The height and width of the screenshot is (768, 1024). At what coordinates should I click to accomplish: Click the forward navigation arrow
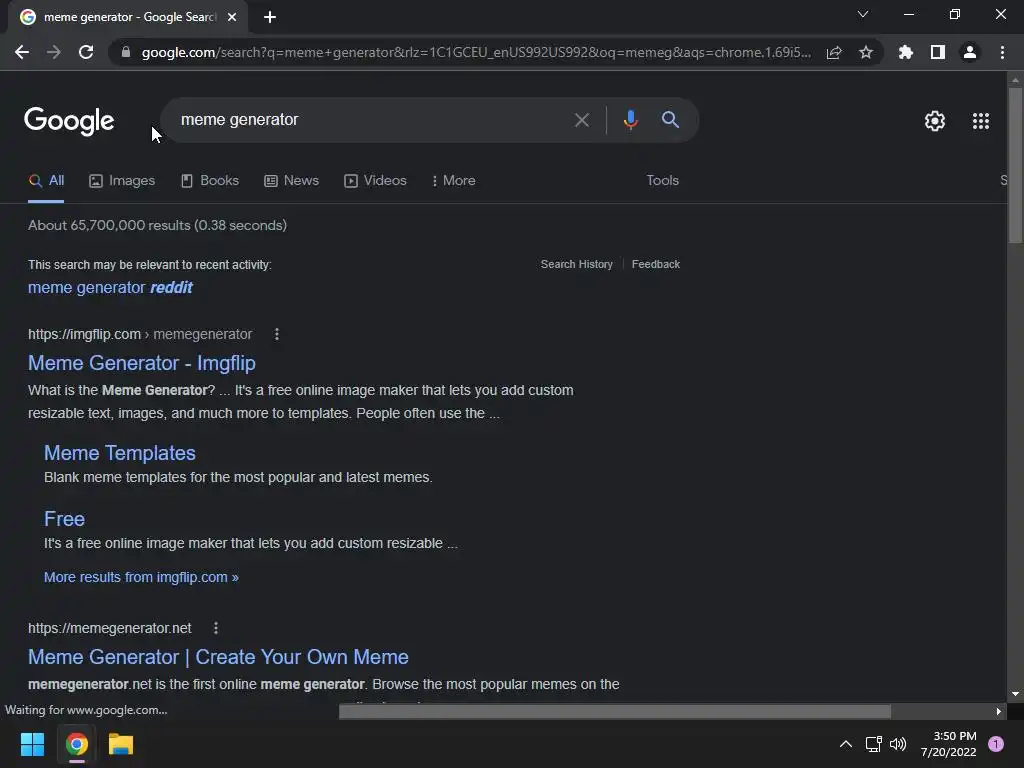(x=54, y=52)
